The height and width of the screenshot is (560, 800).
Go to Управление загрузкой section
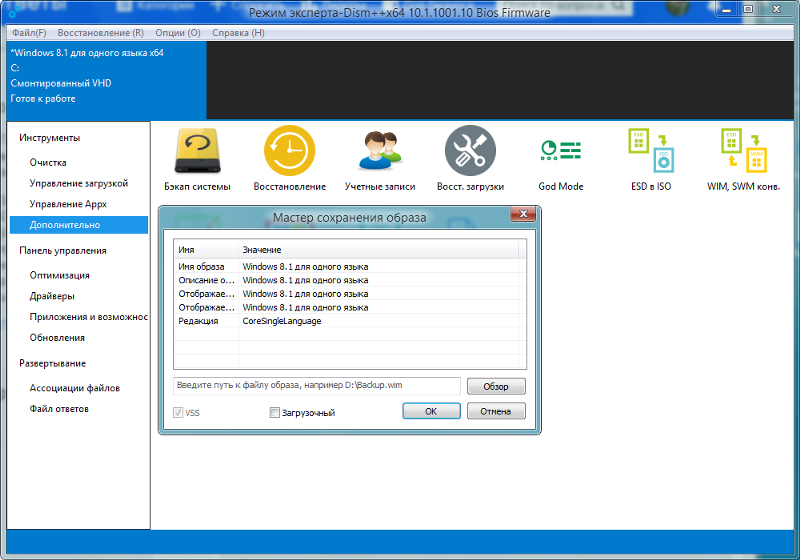pyautogui.click(x=79, y=184)
